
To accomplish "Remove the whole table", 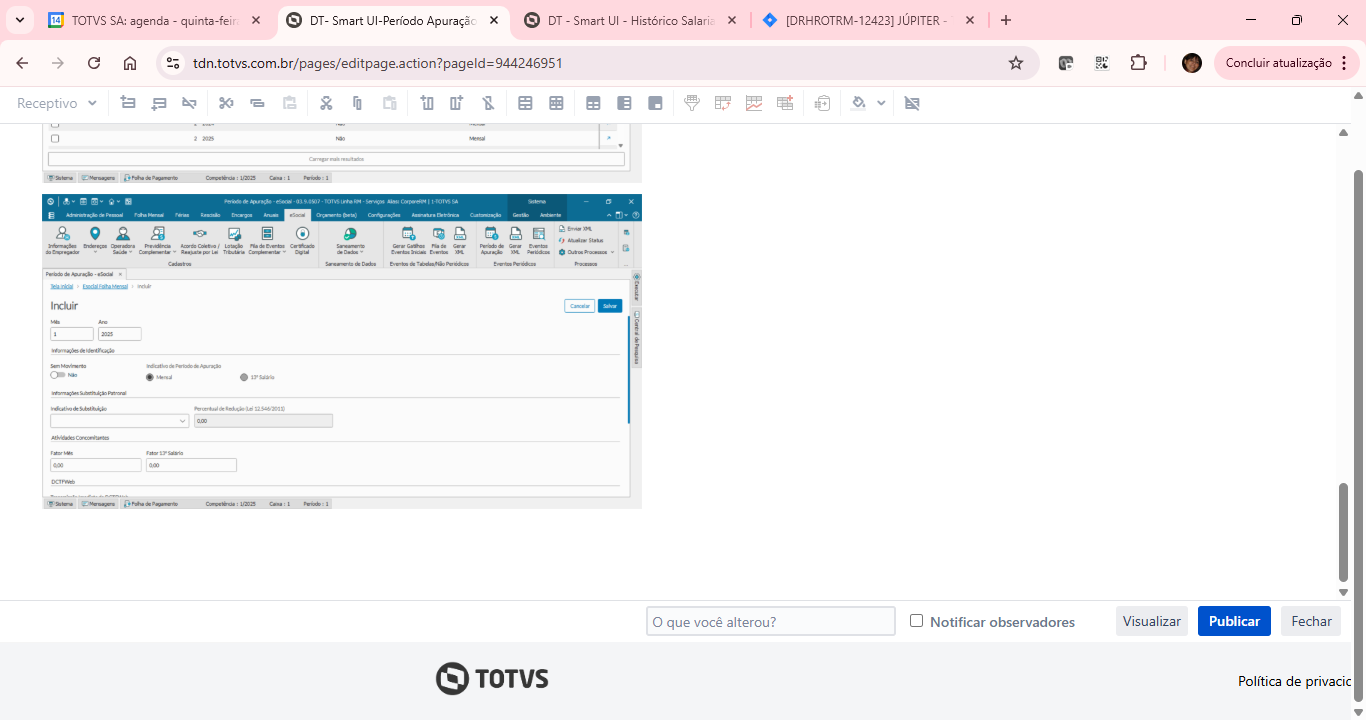I will (912, 103).
